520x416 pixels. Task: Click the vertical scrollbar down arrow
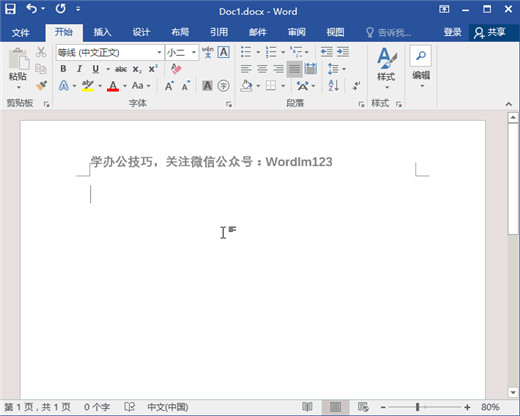pyautogui.click(x=513, y=392)
